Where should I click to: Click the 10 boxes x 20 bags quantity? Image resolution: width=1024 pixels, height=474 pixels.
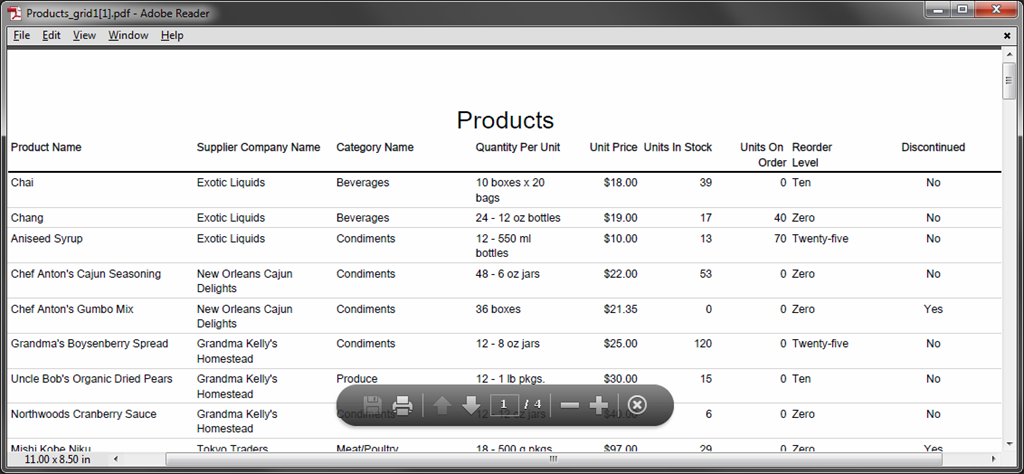point(510,190)
